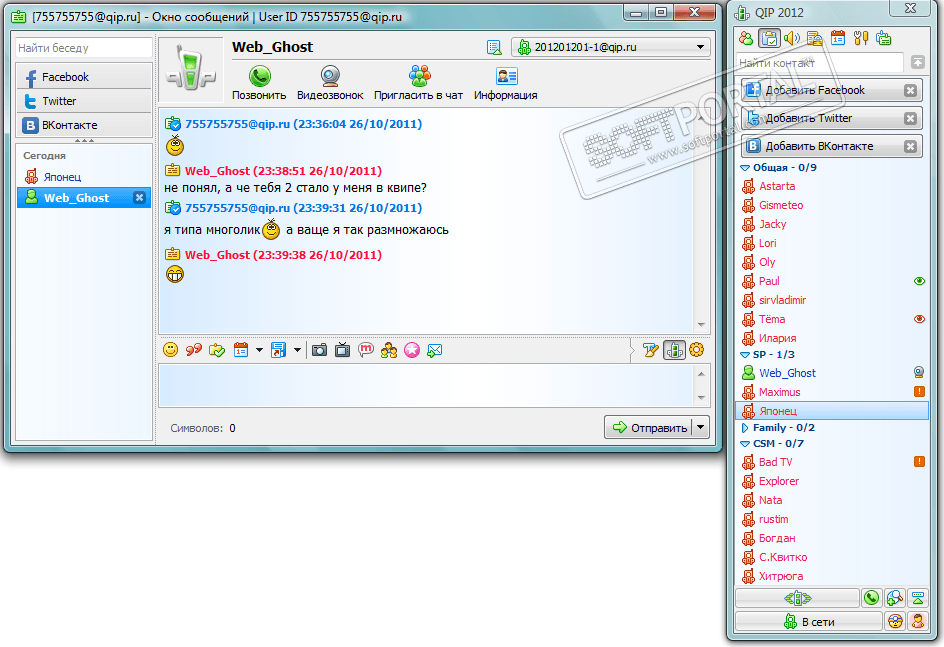The image size is (944, 647).
Task: Click the save diskette icon in message toolbar
Action: (x=278, y=350)
